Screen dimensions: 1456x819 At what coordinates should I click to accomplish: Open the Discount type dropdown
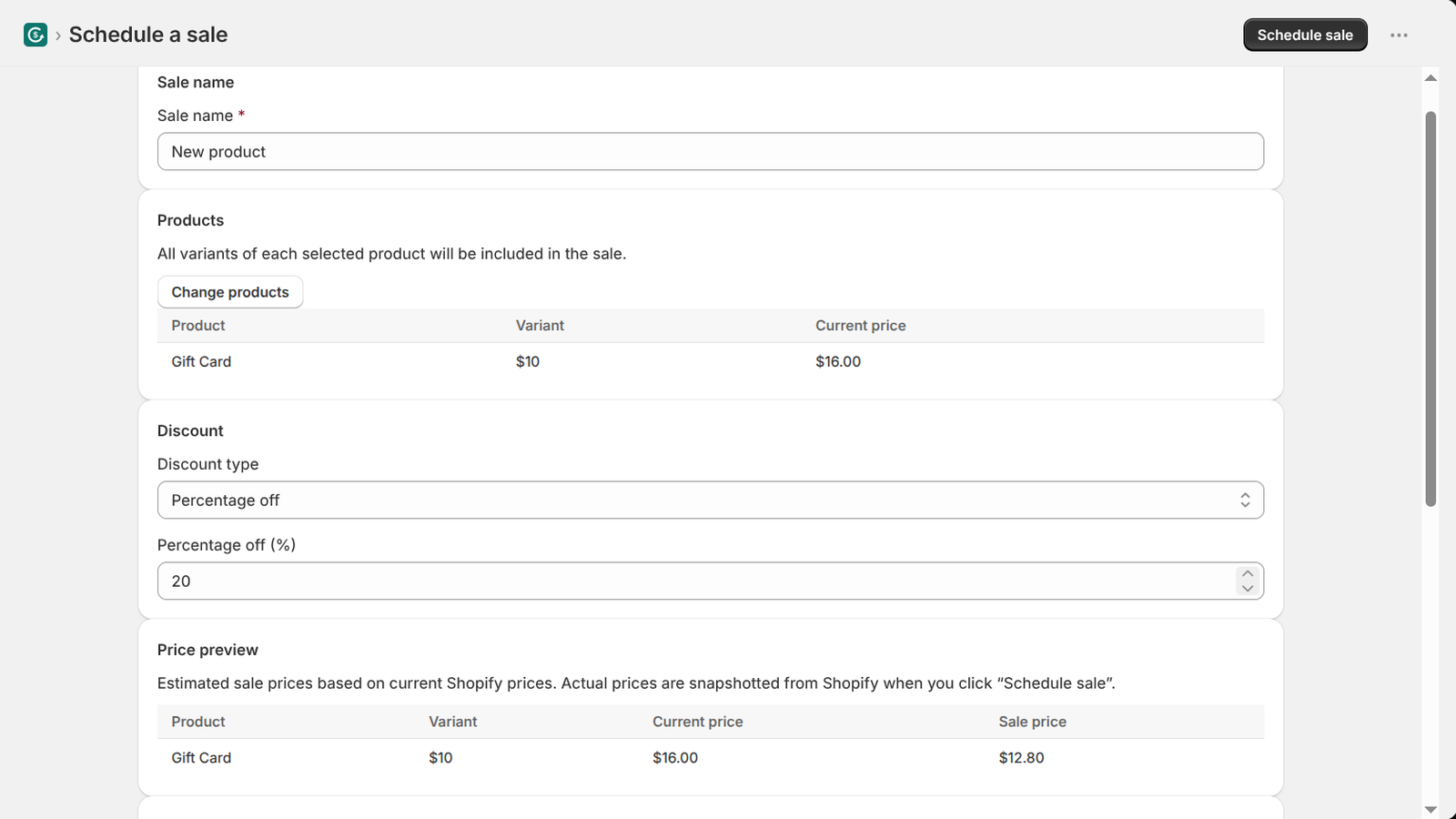click(x=710, y=500)
